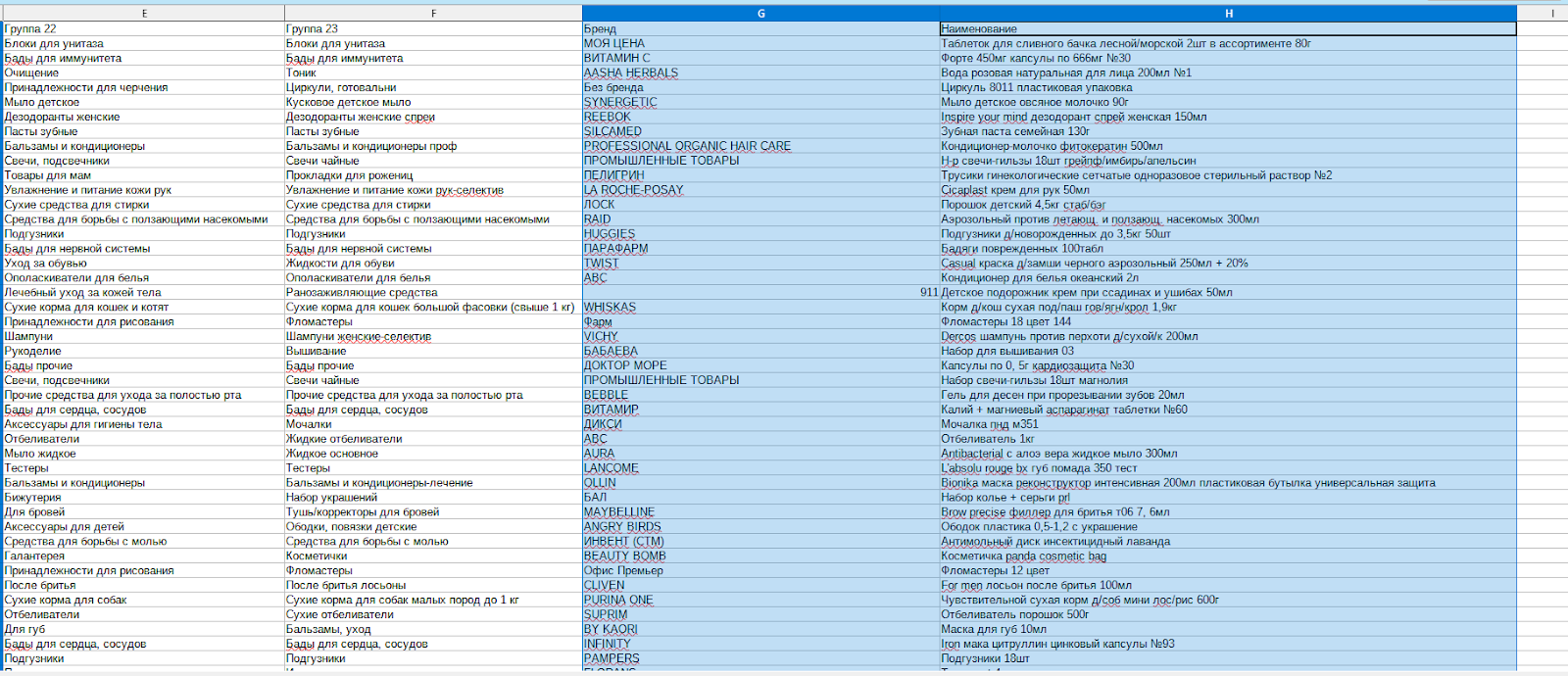Select 'Фломастеры 12 цвет' cell

1228,570
